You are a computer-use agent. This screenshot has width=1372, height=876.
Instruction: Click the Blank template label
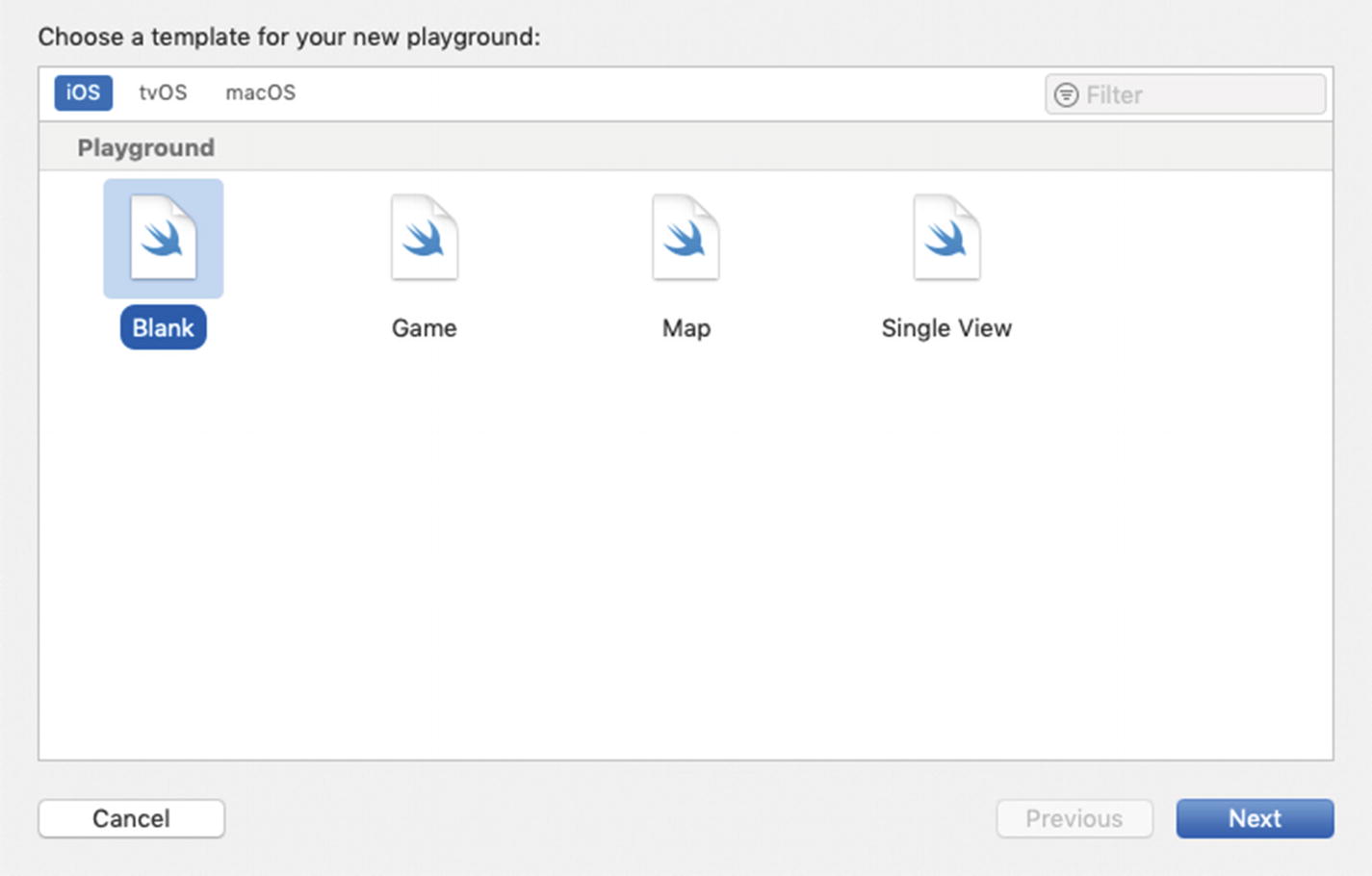coord(164,327)
